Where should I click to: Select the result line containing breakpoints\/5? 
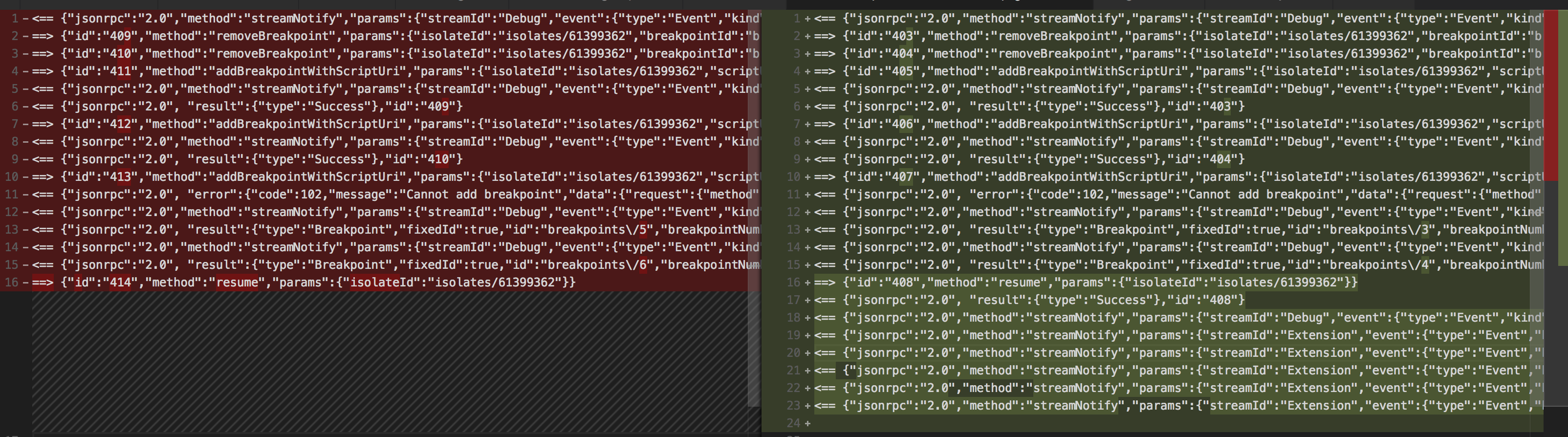(x=395, y=230)
